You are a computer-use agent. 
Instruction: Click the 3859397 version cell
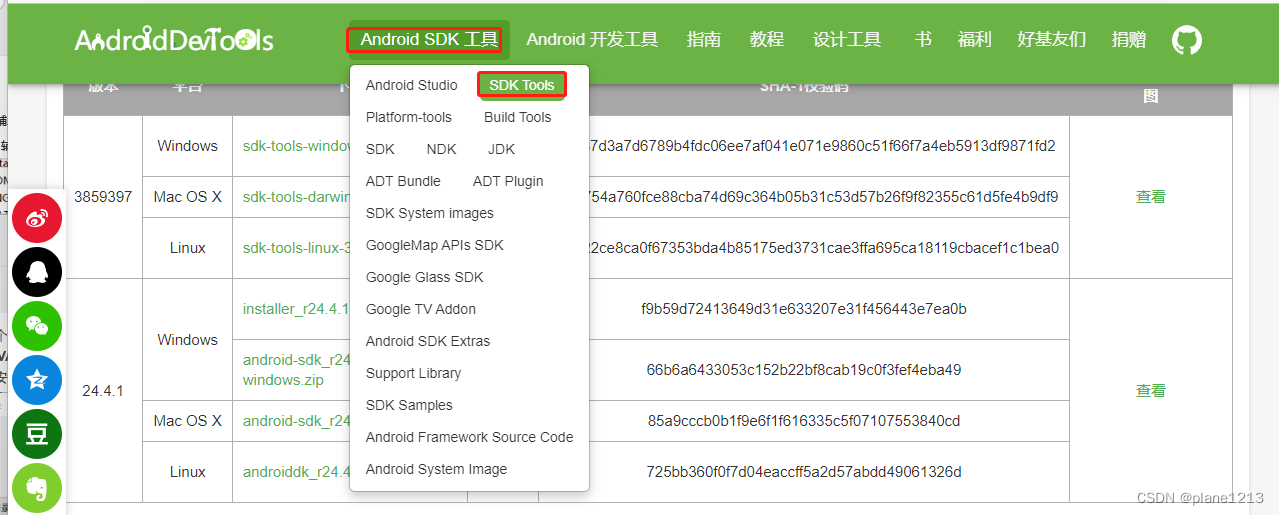coord(103,197)
